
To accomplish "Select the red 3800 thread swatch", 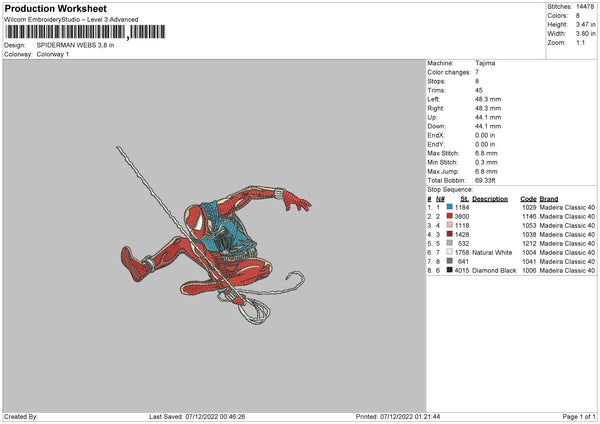I will point(450,216).
